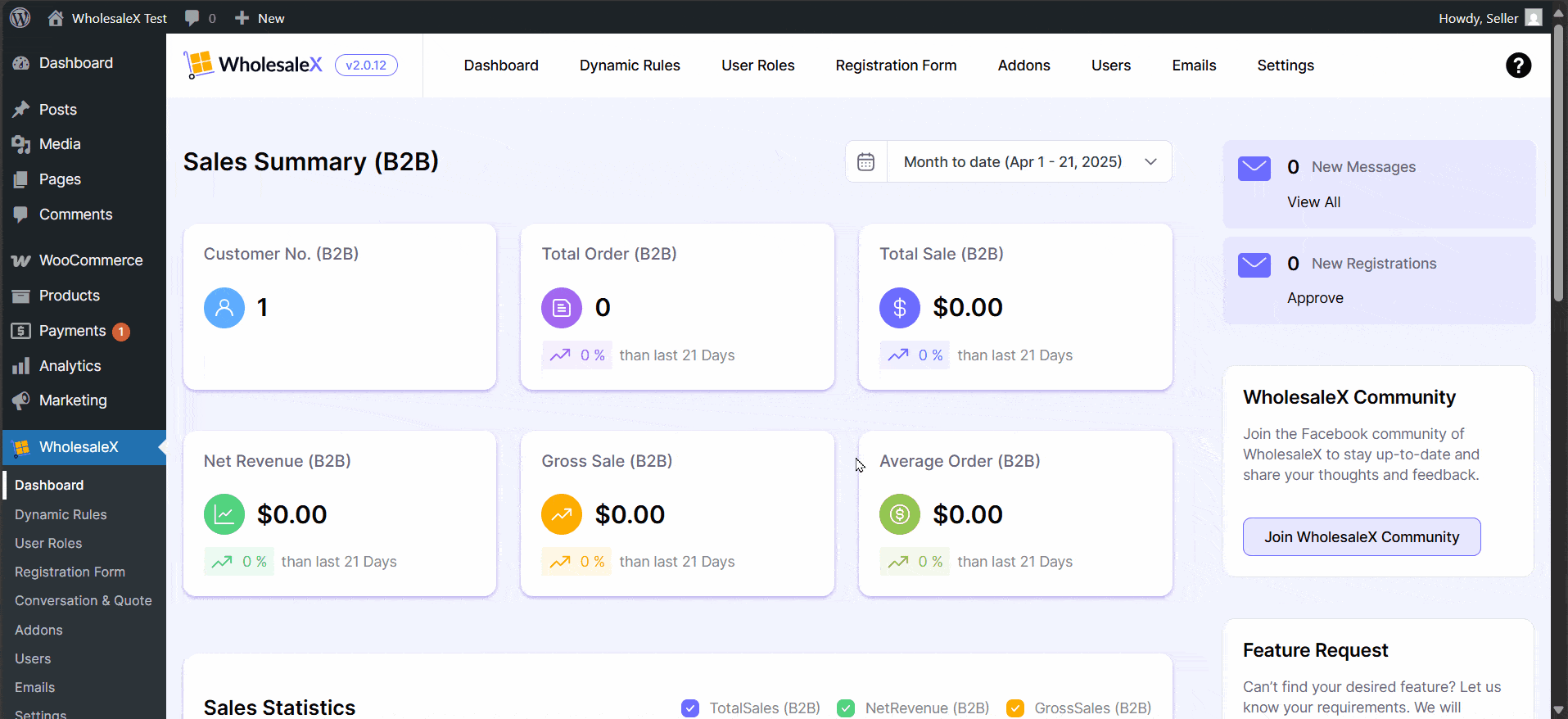Click the New Messages envelope icon

(1254, 169)
